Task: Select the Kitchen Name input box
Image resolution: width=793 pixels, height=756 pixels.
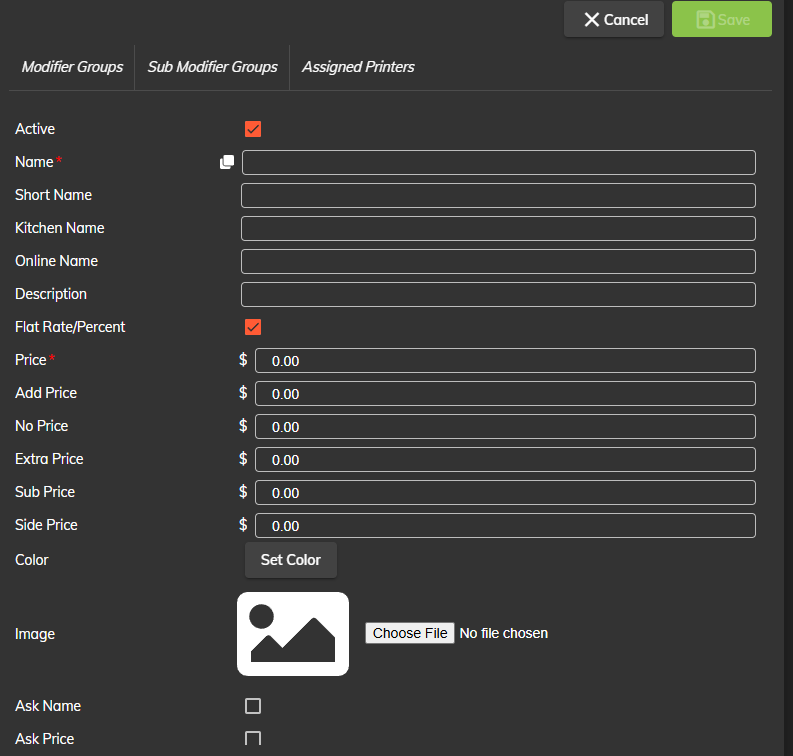Action: click(498, 228)
